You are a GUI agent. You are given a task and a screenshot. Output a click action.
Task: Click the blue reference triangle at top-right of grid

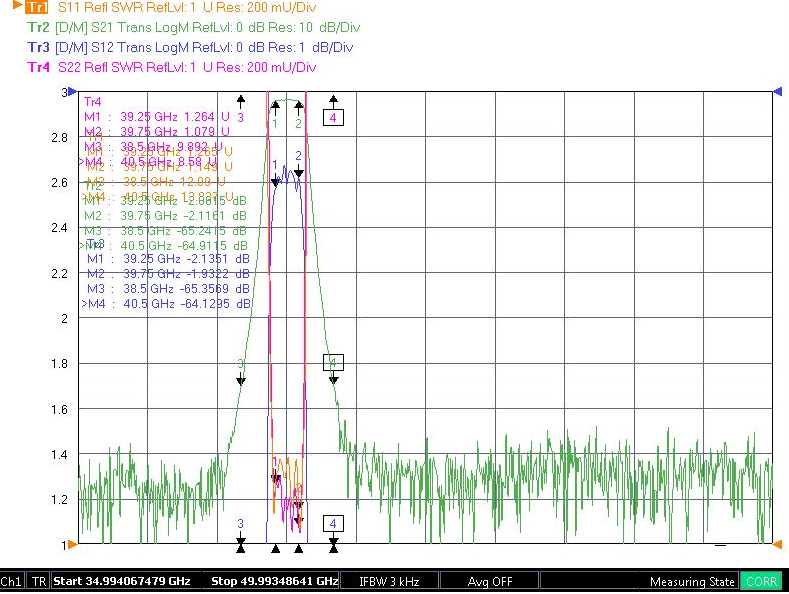[x=777, y=92]
